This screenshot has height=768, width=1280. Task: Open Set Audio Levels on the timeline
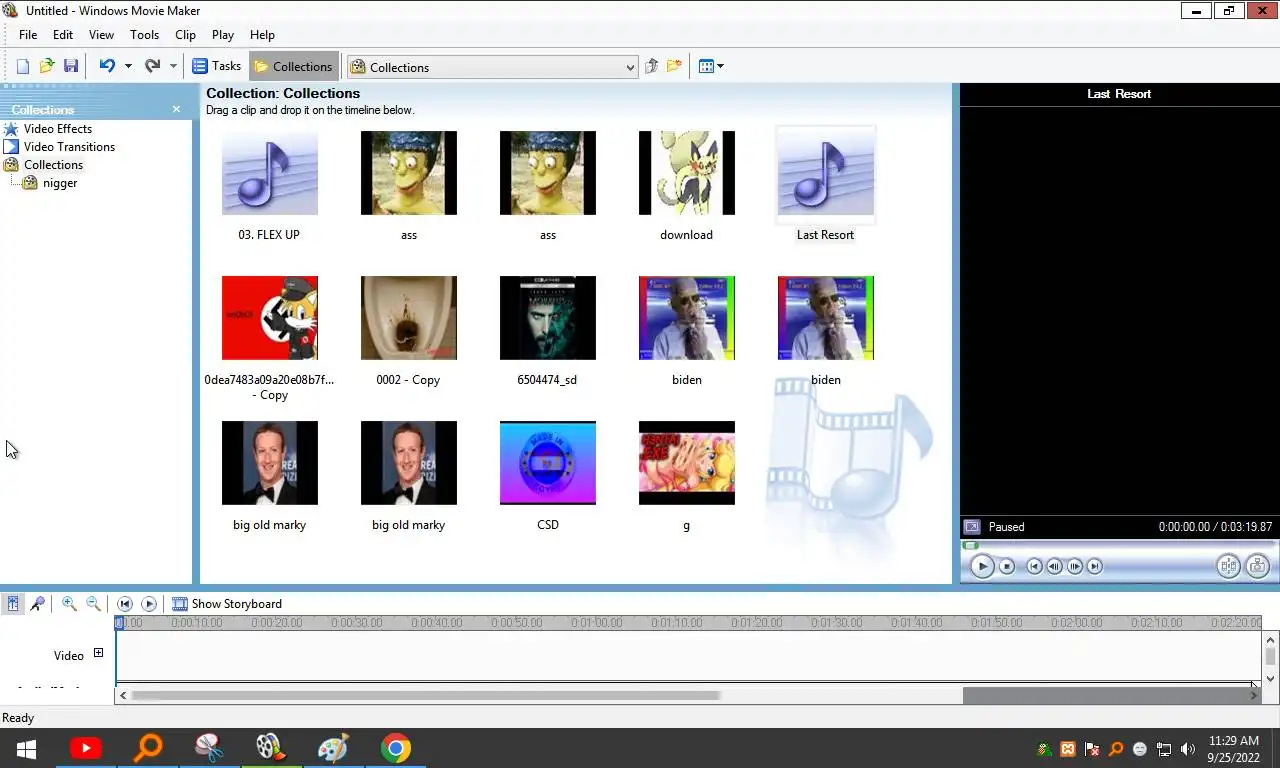coord(13,603)
